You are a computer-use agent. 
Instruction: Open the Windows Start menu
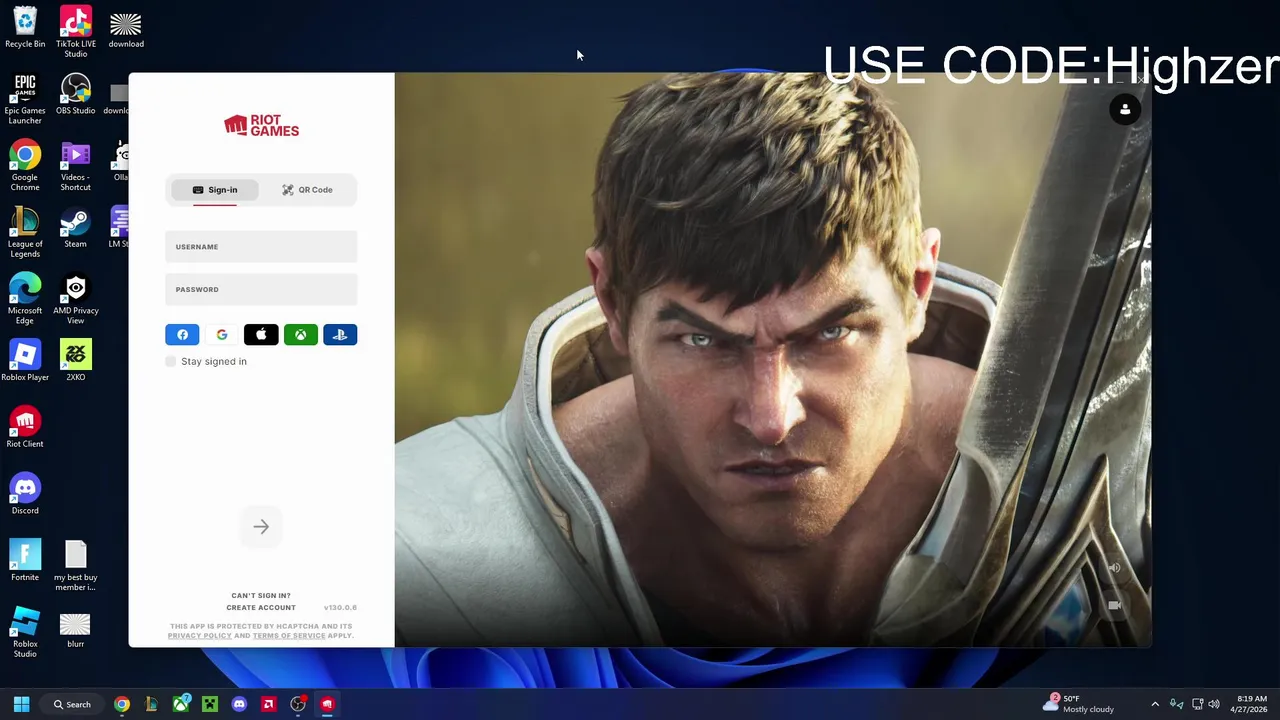point(21,704)
